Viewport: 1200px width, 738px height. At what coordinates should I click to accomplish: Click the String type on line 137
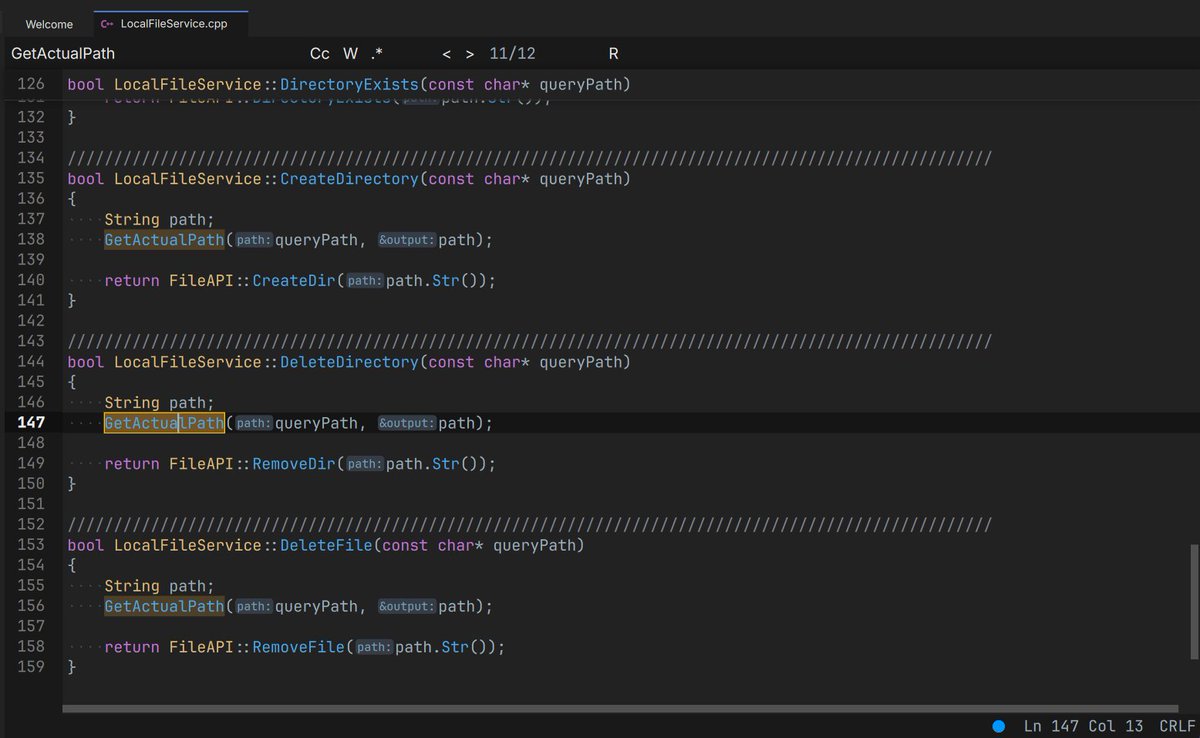(132, 220)
